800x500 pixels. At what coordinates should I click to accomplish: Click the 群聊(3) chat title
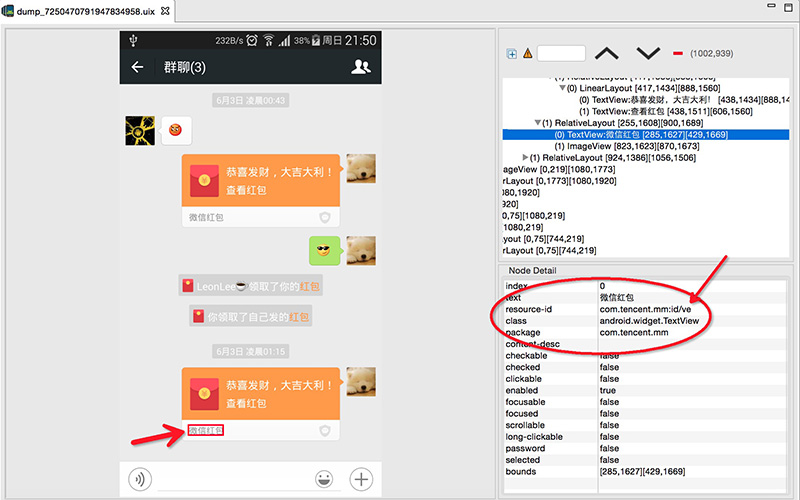(x=185, y=67)
